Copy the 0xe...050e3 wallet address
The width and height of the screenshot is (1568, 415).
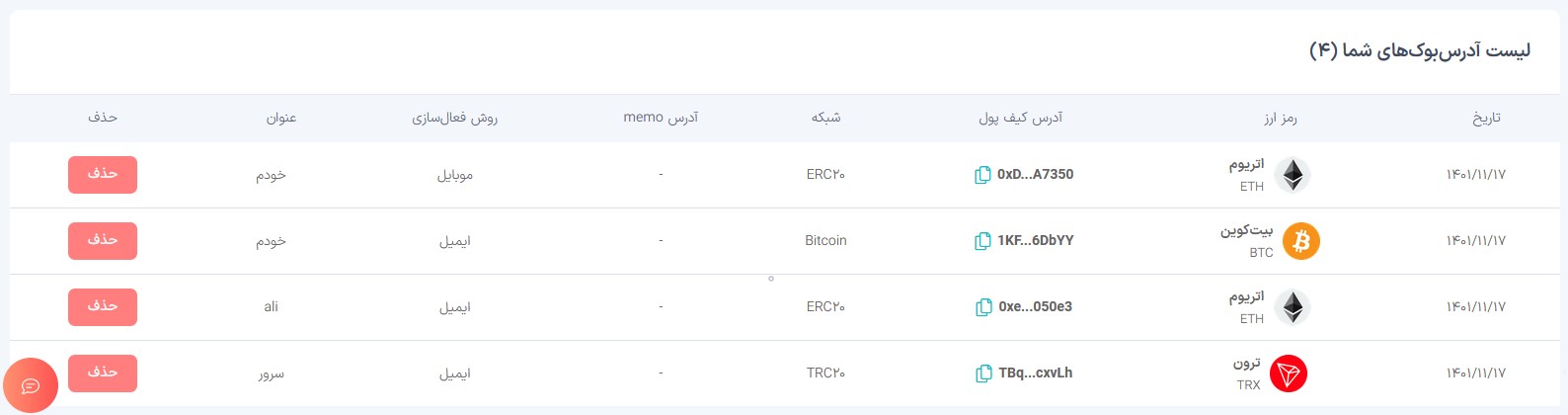pyautogui.click(x=983, y=307)
